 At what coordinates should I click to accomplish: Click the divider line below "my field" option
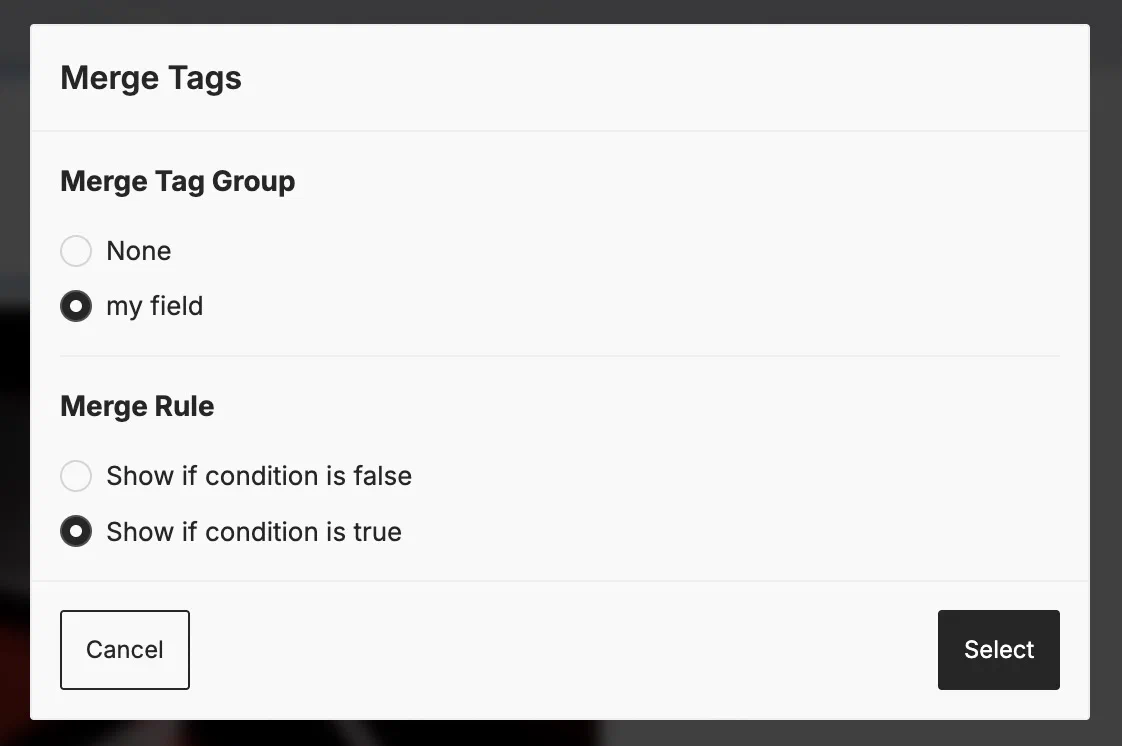pyautogui.click(x=560, y=356)
